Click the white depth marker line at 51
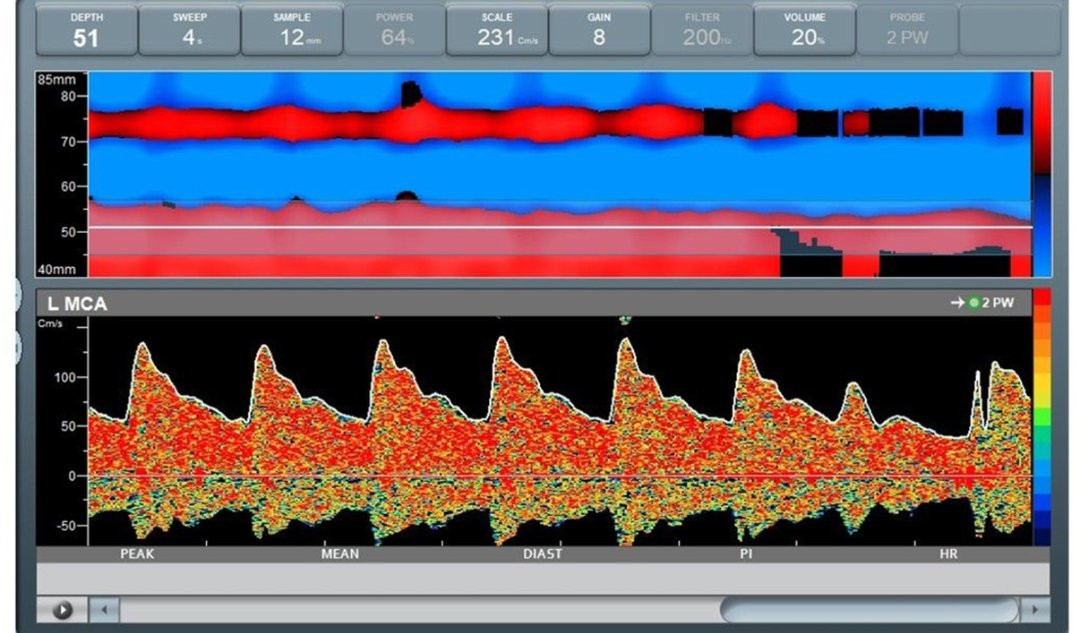1080x633 pixels. [x=560, y=227]
